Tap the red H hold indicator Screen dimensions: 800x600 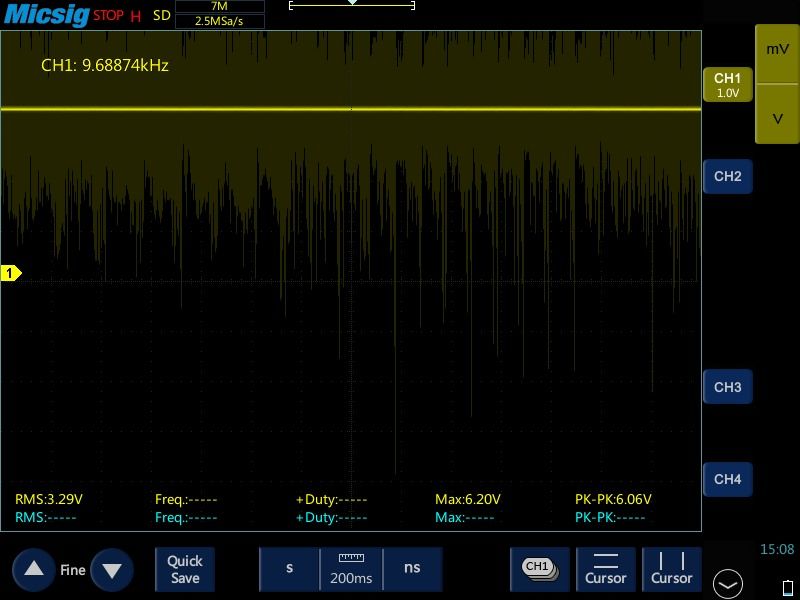click(135, 16)
